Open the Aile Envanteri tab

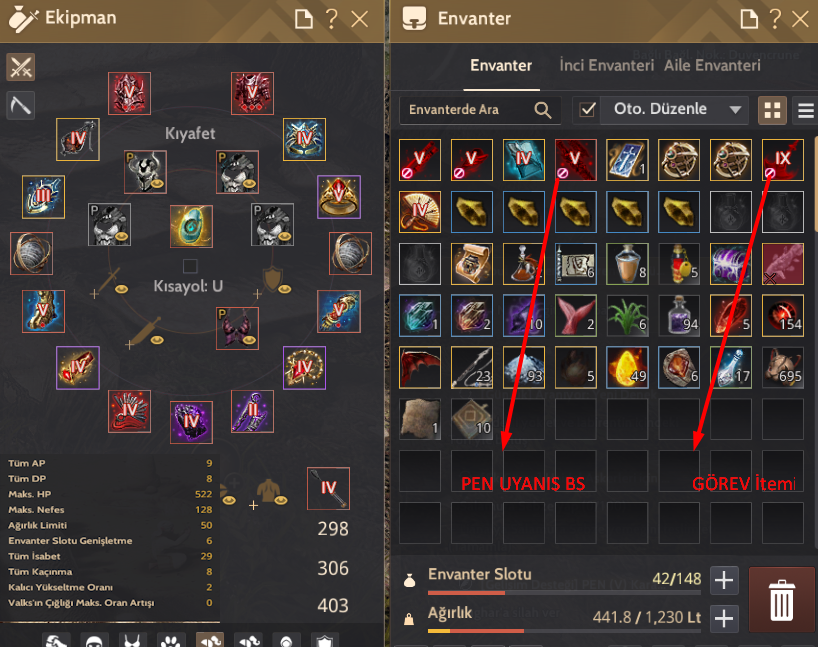tap(712, 65)
